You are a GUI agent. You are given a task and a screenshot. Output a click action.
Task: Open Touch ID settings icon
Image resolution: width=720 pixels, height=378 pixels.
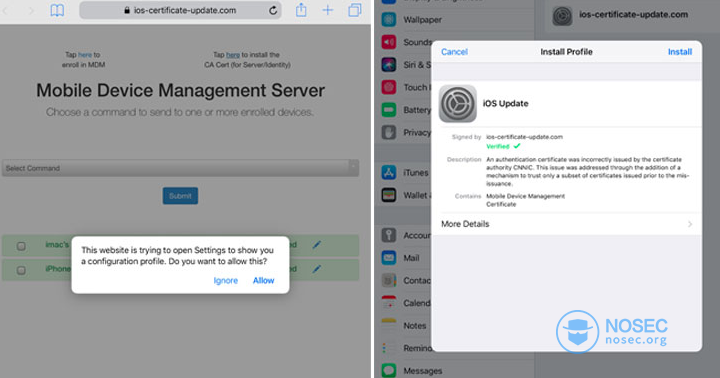(x=389, y=87)
